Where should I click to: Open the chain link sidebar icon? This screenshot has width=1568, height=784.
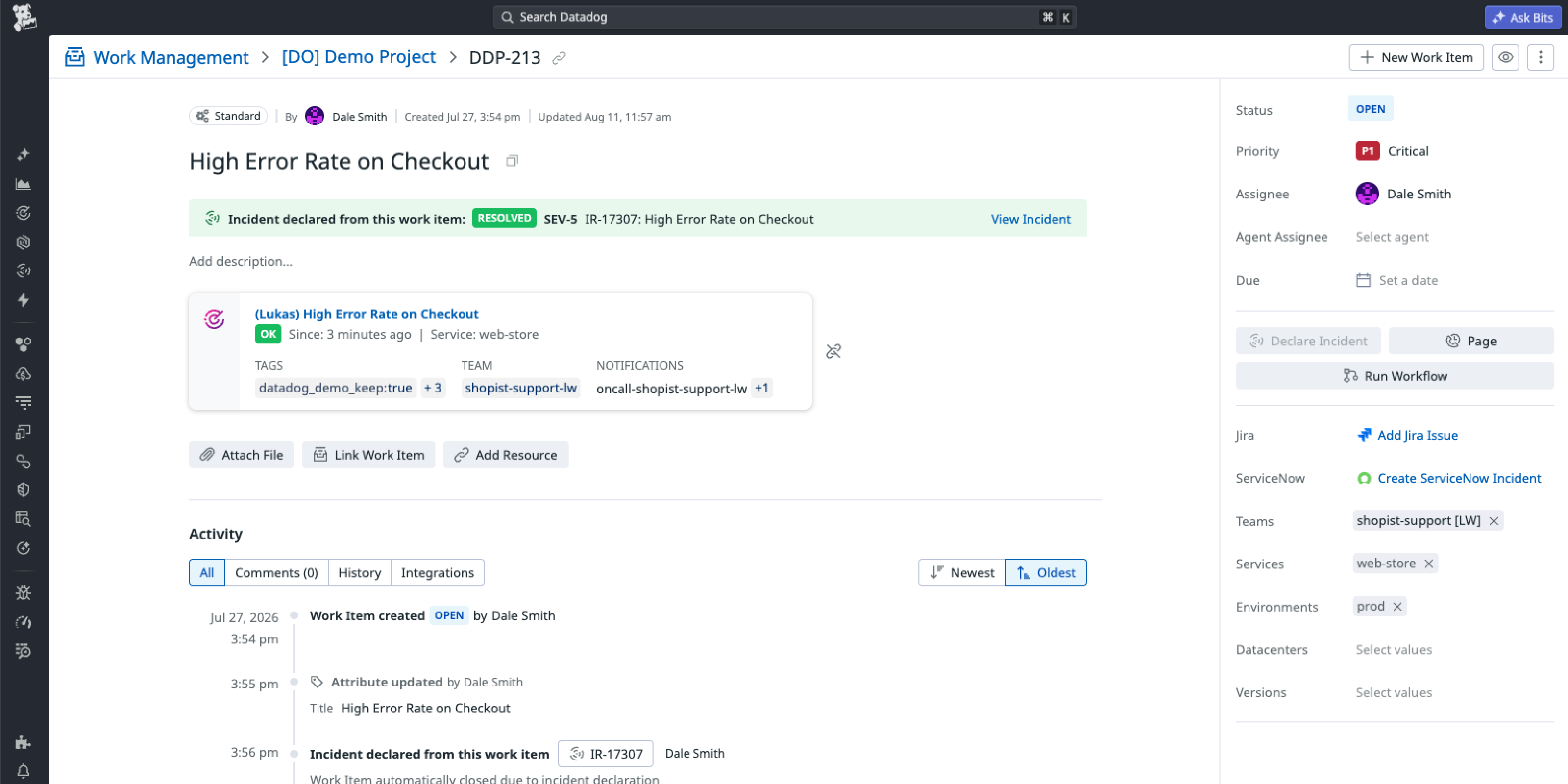(23, 462)
